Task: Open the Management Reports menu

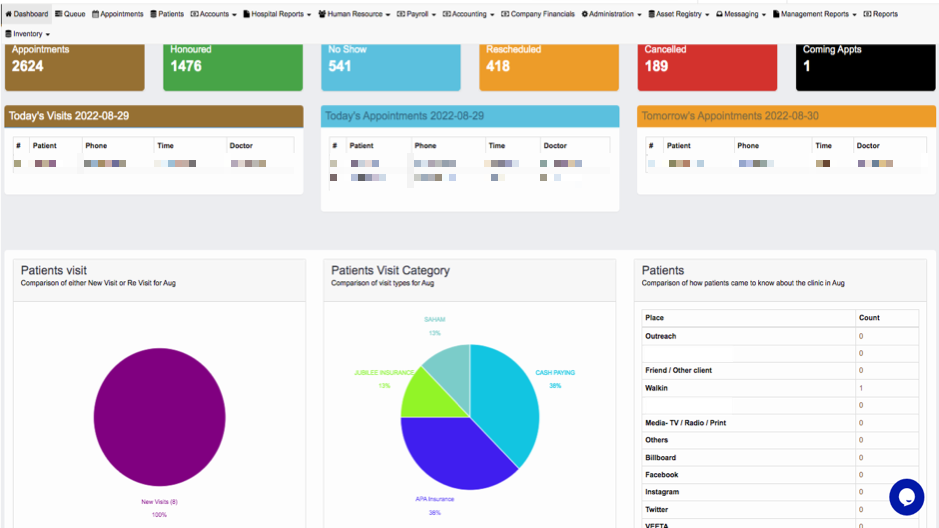Action: 814,14
